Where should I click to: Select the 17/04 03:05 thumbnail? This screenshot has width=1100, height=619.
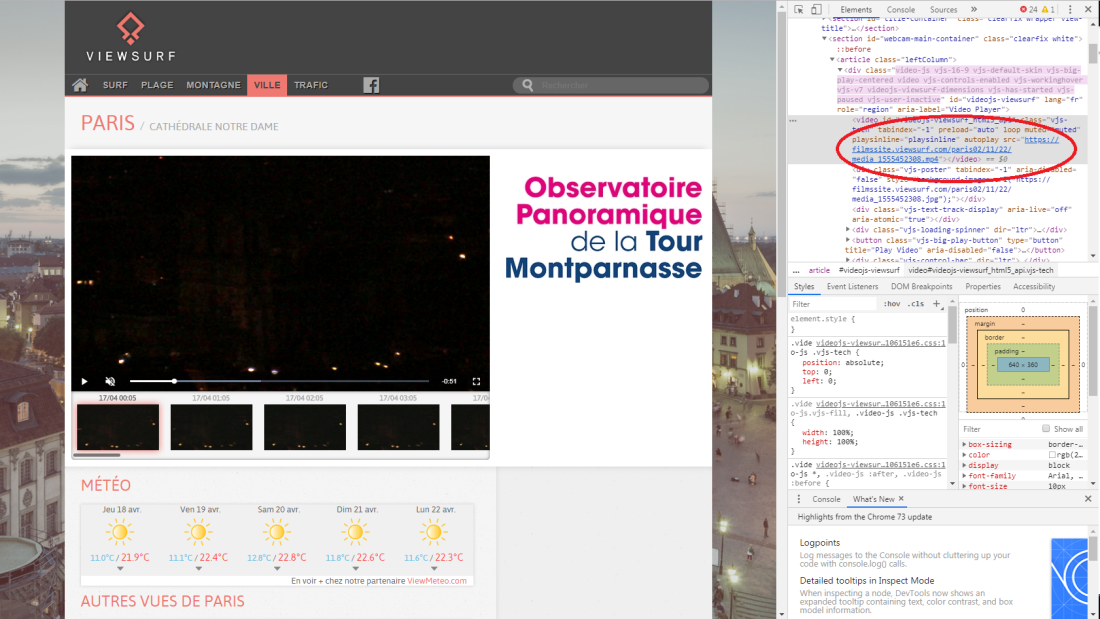398,427
